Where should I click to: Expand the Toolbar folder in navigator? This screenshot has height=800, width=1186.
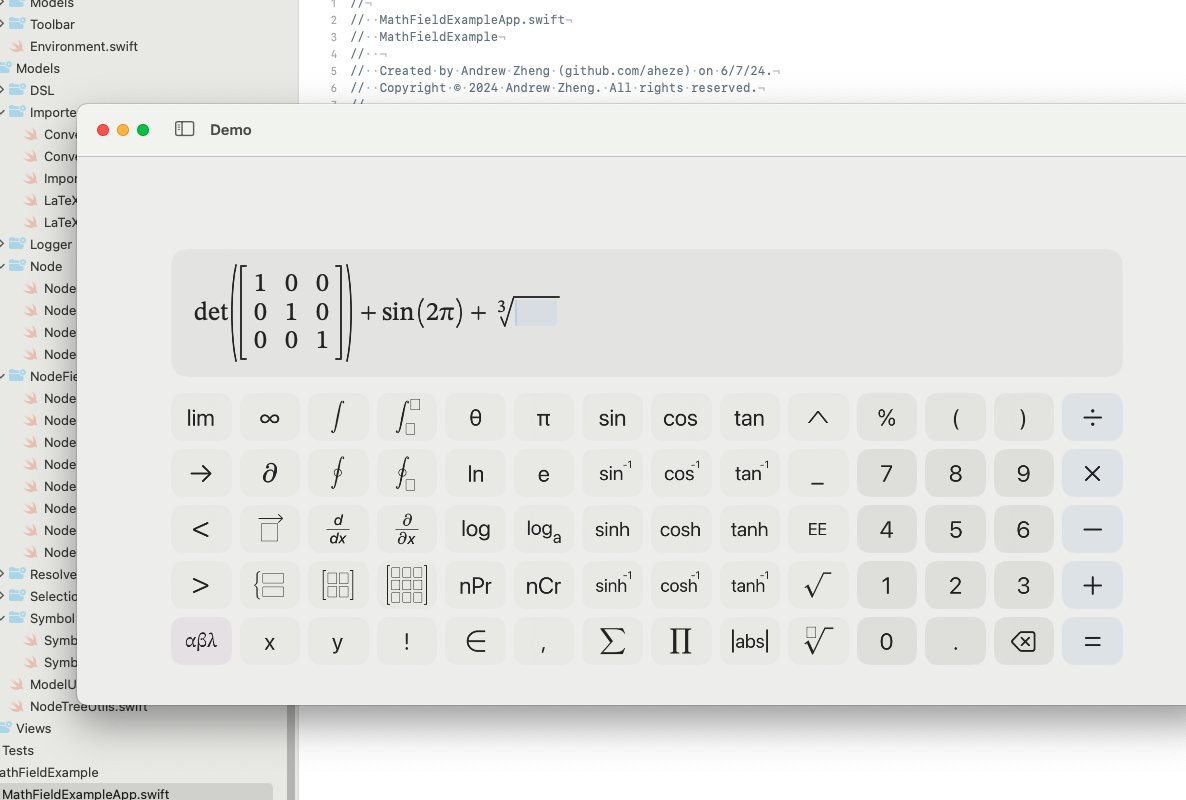(x=2, y=24)
